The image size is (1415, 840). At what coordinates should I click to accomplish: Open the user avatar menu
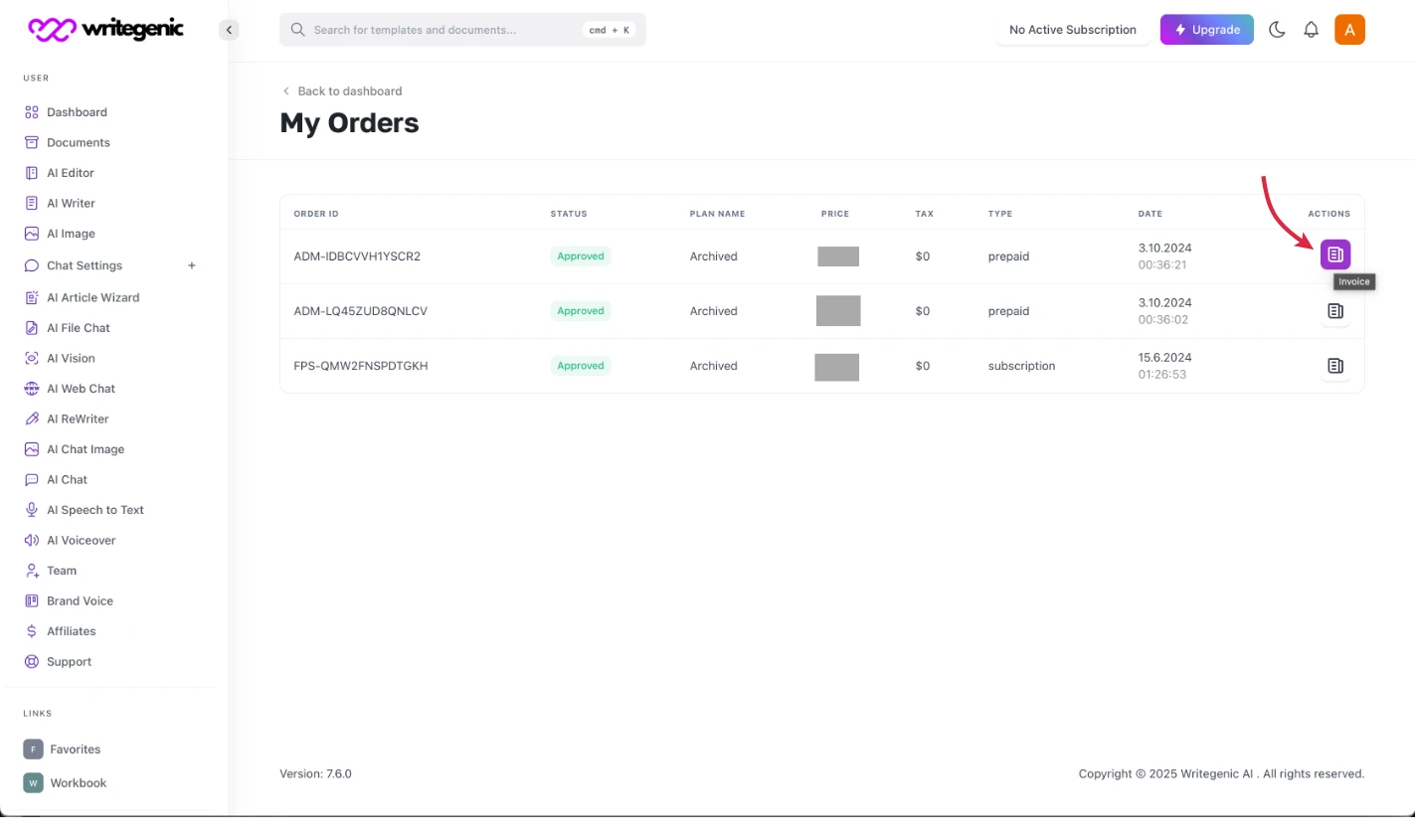(1349, 30)
